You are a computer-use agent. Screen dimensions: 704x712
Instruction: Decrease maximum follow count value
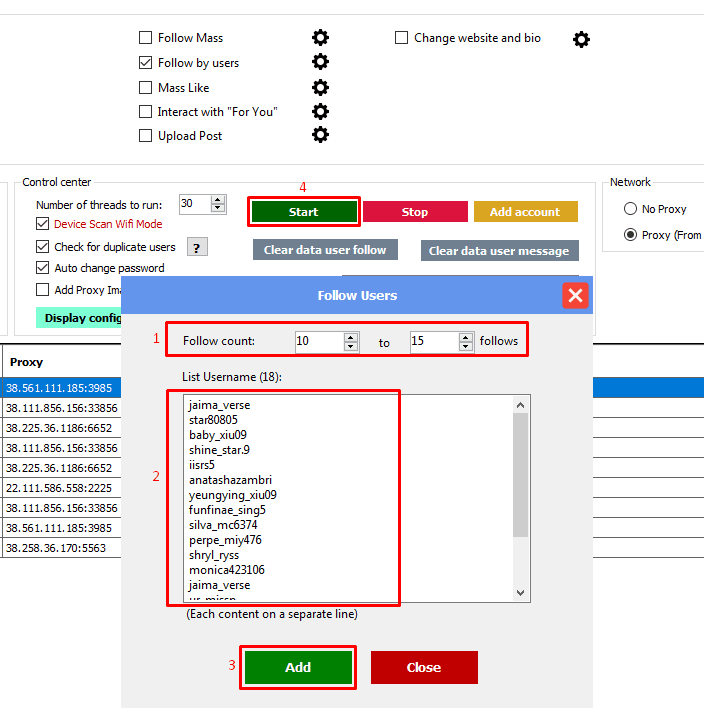[x=466, y=346]
